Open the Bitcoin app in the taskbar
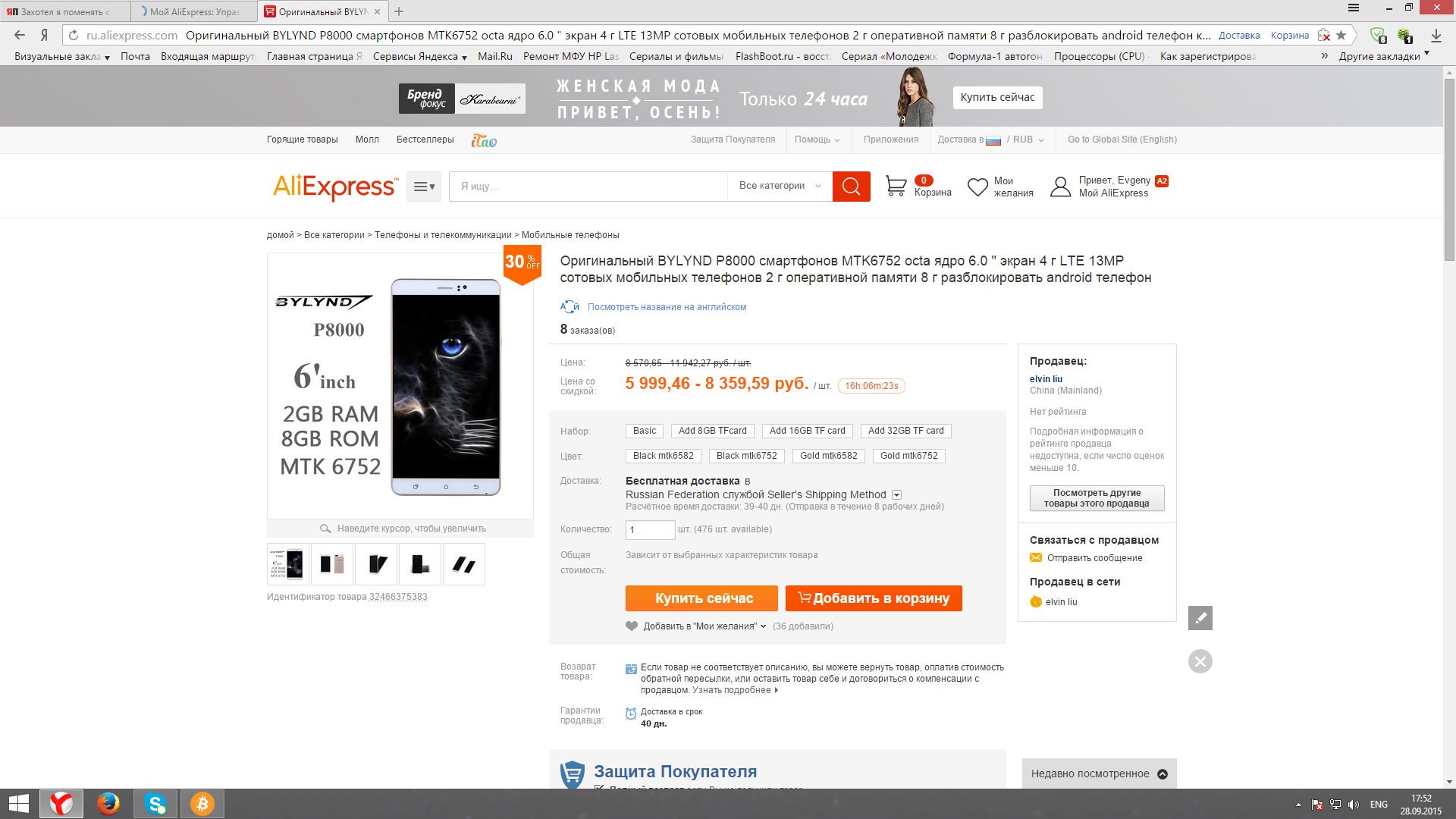This screenshot has height=819, width=1456. (x=202, y=804)
